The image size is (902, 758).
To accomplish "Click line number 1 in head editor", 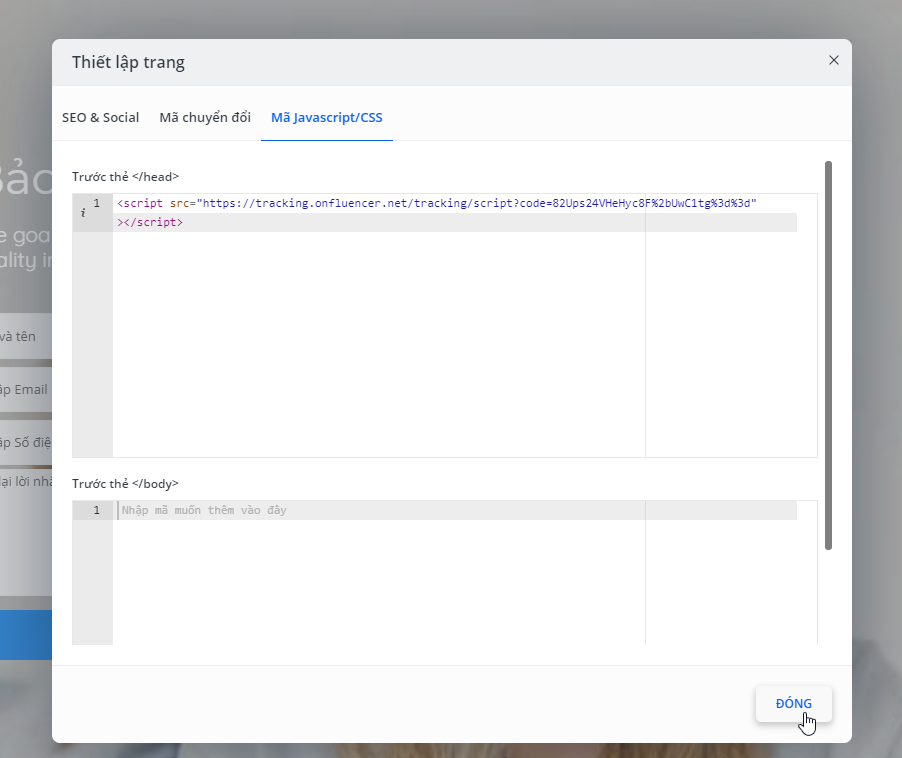I will click(x=97, y=203).
